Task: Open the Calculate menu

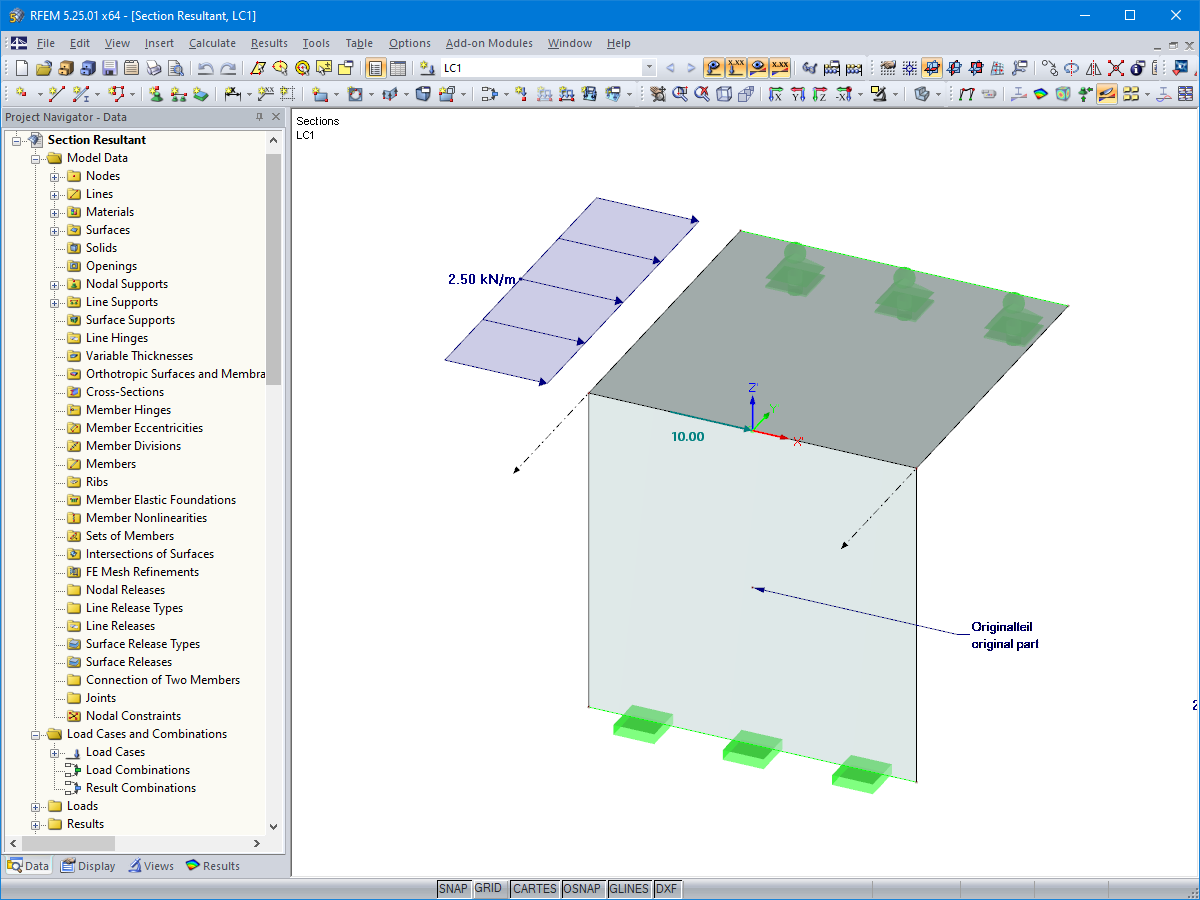Action: (x=212, y=43)
